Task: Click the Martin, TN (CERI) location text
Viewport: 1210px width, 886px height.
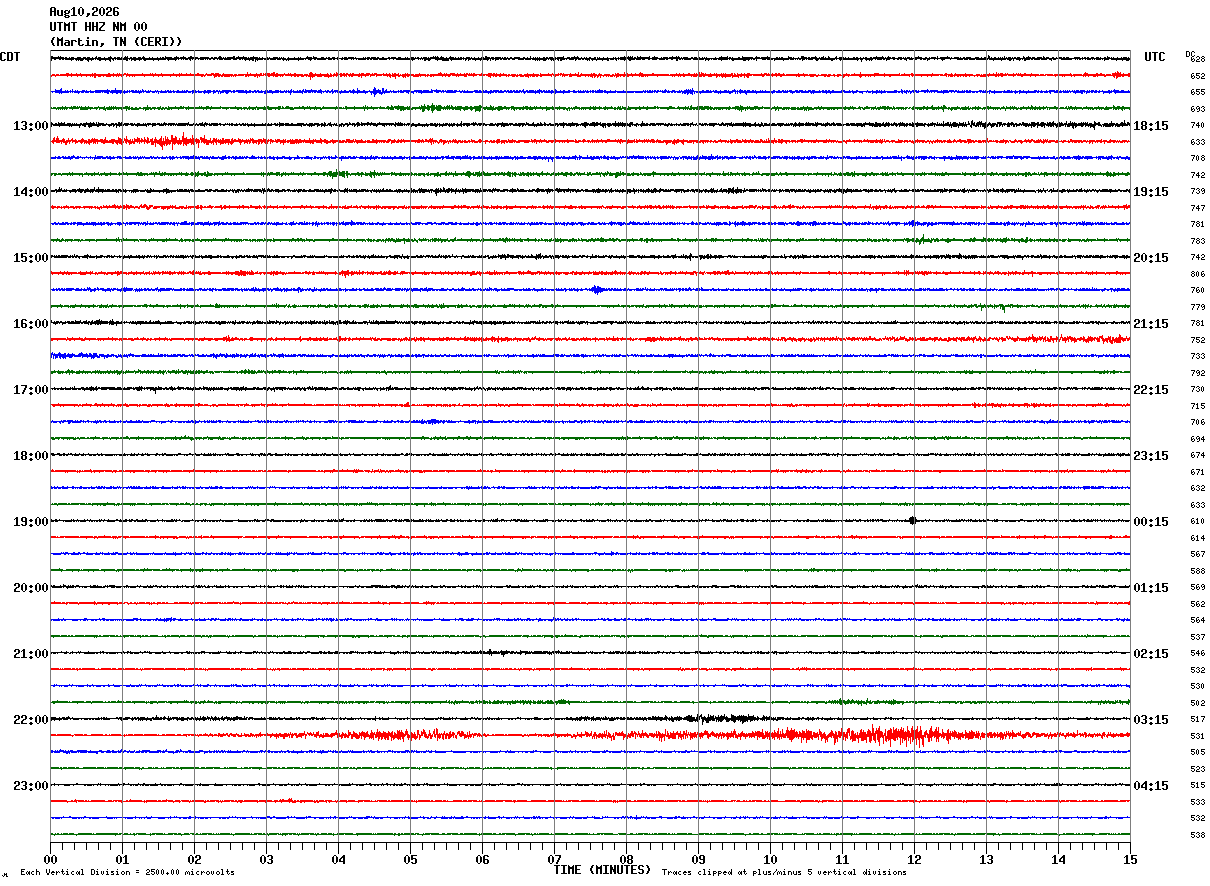Action: (116, 42)
